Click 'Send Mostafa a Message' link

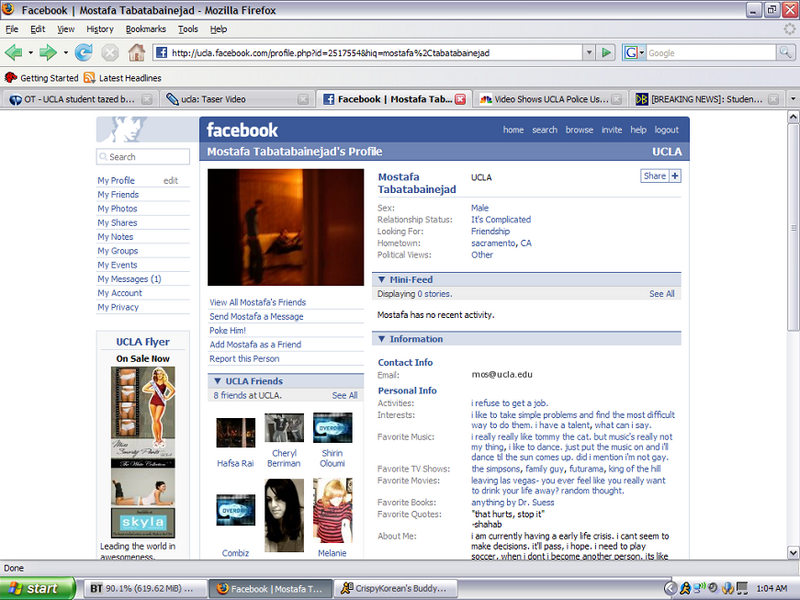coord(256,316)
